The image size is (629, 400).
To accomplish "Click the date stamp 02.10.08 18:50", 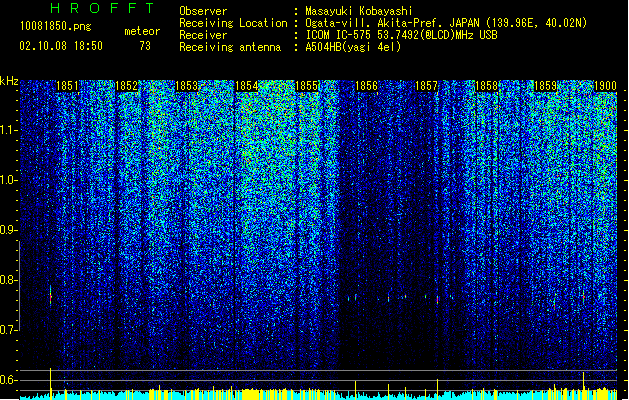I will point(61,46).
